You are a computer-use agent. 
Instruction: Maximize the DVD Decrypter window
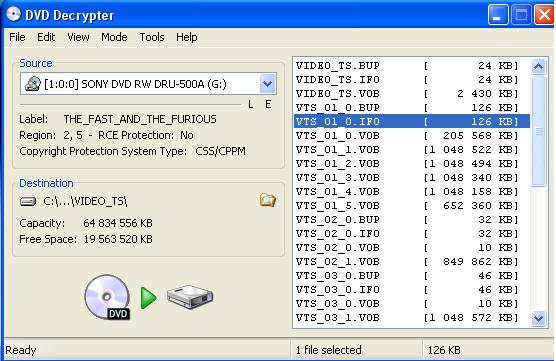tap(521, 15)
